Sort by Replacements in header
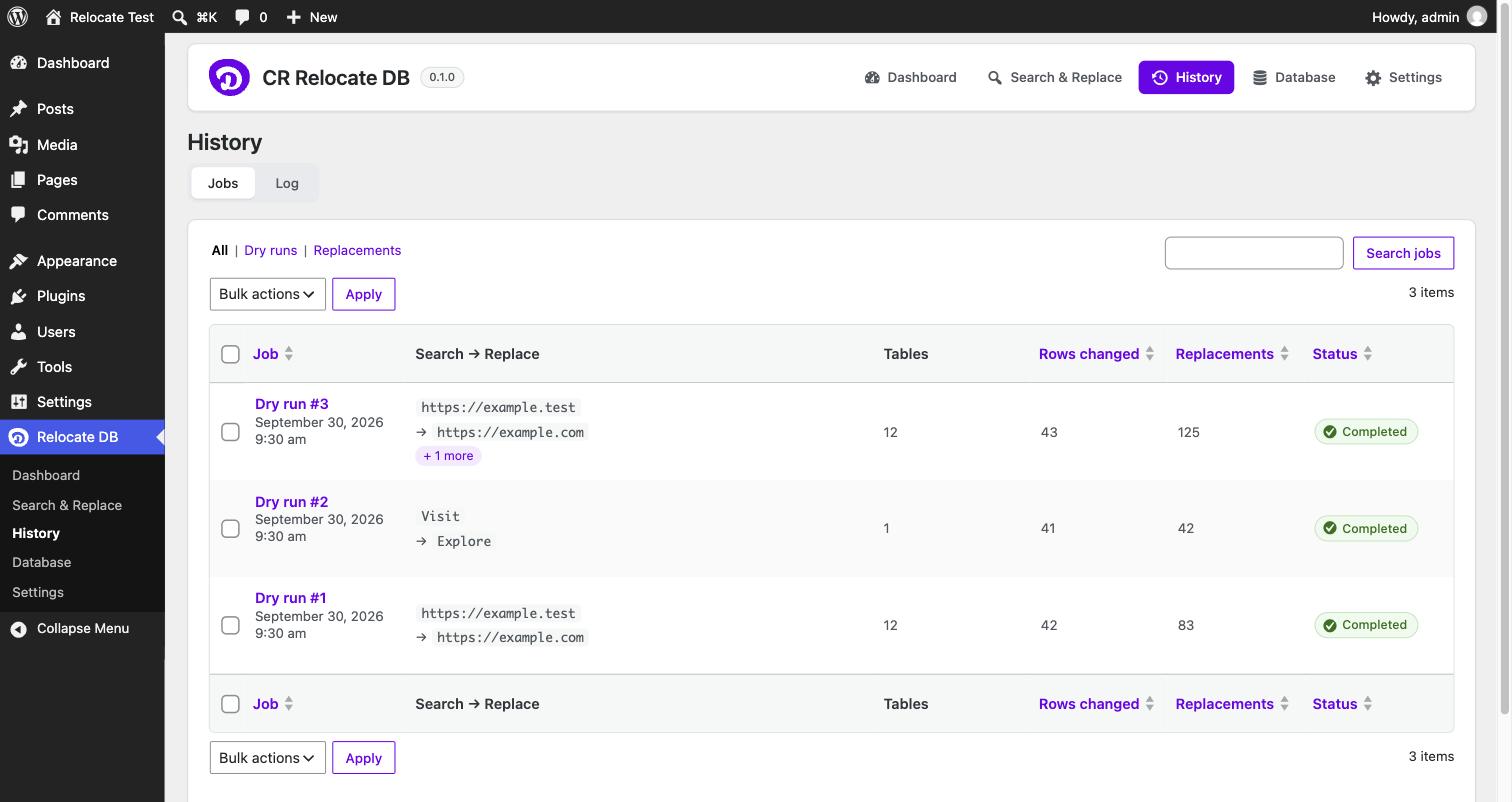Image resolution: width=1512 pixels, height=802 pixels. (1232, 354)
